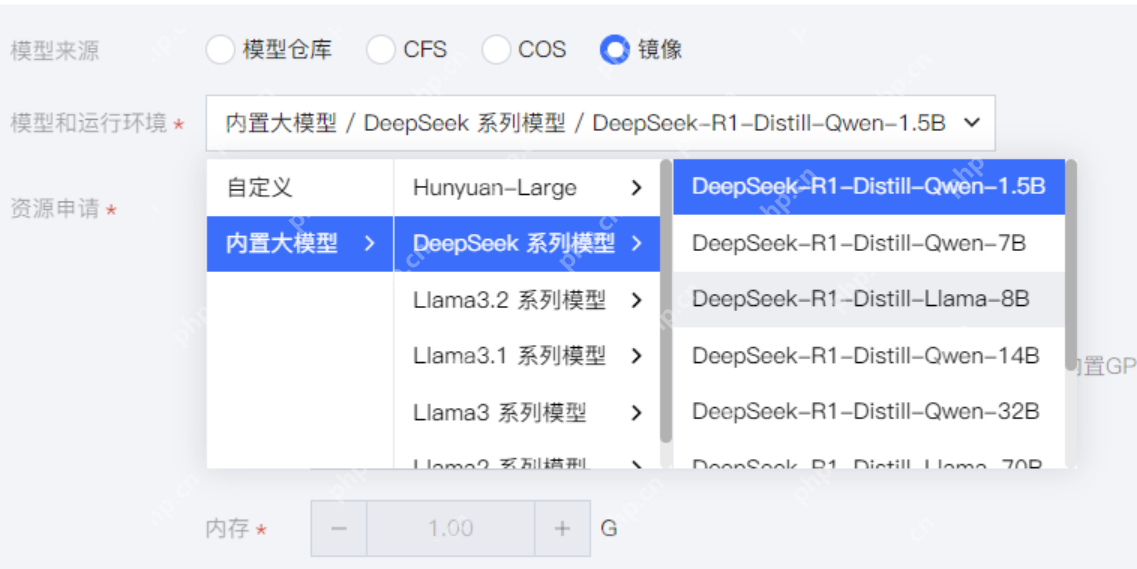The width and height of the screenshot is (1137, 569).
Task: Click the chevron next to Llama3.2 系列模型
Action: [x=637, y=300]
